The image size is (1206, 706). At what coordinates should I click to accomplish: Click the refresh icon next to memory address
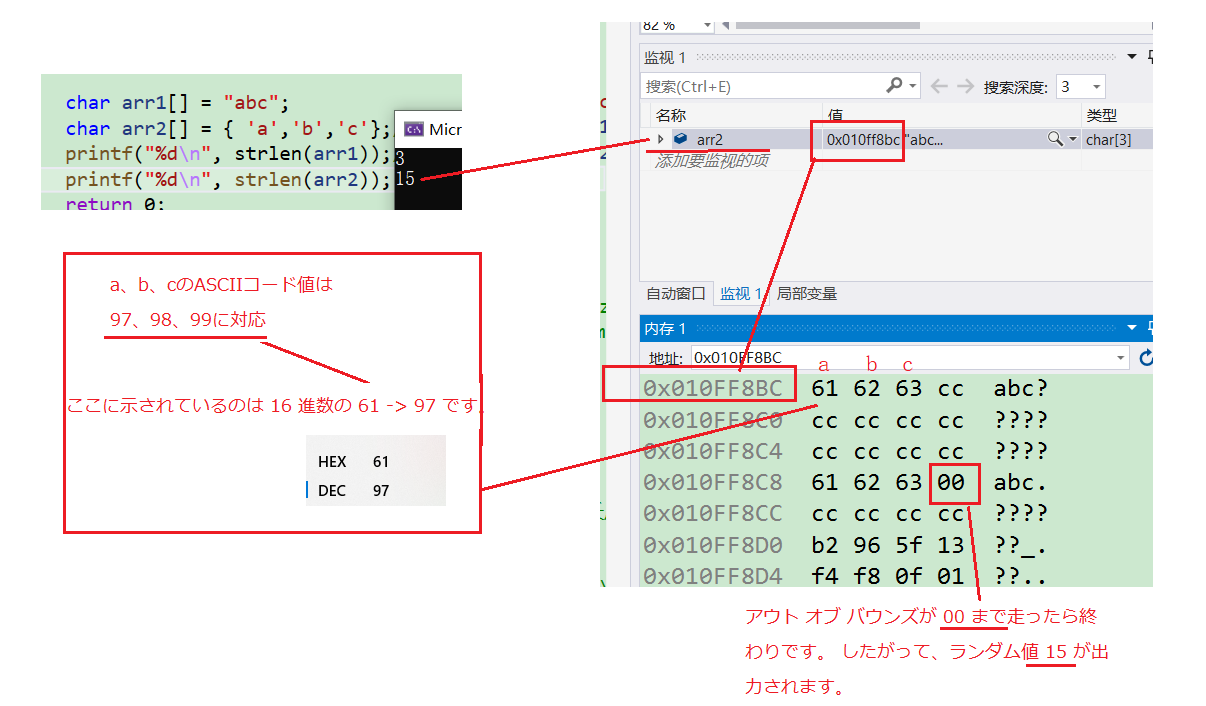point(1146,358)
